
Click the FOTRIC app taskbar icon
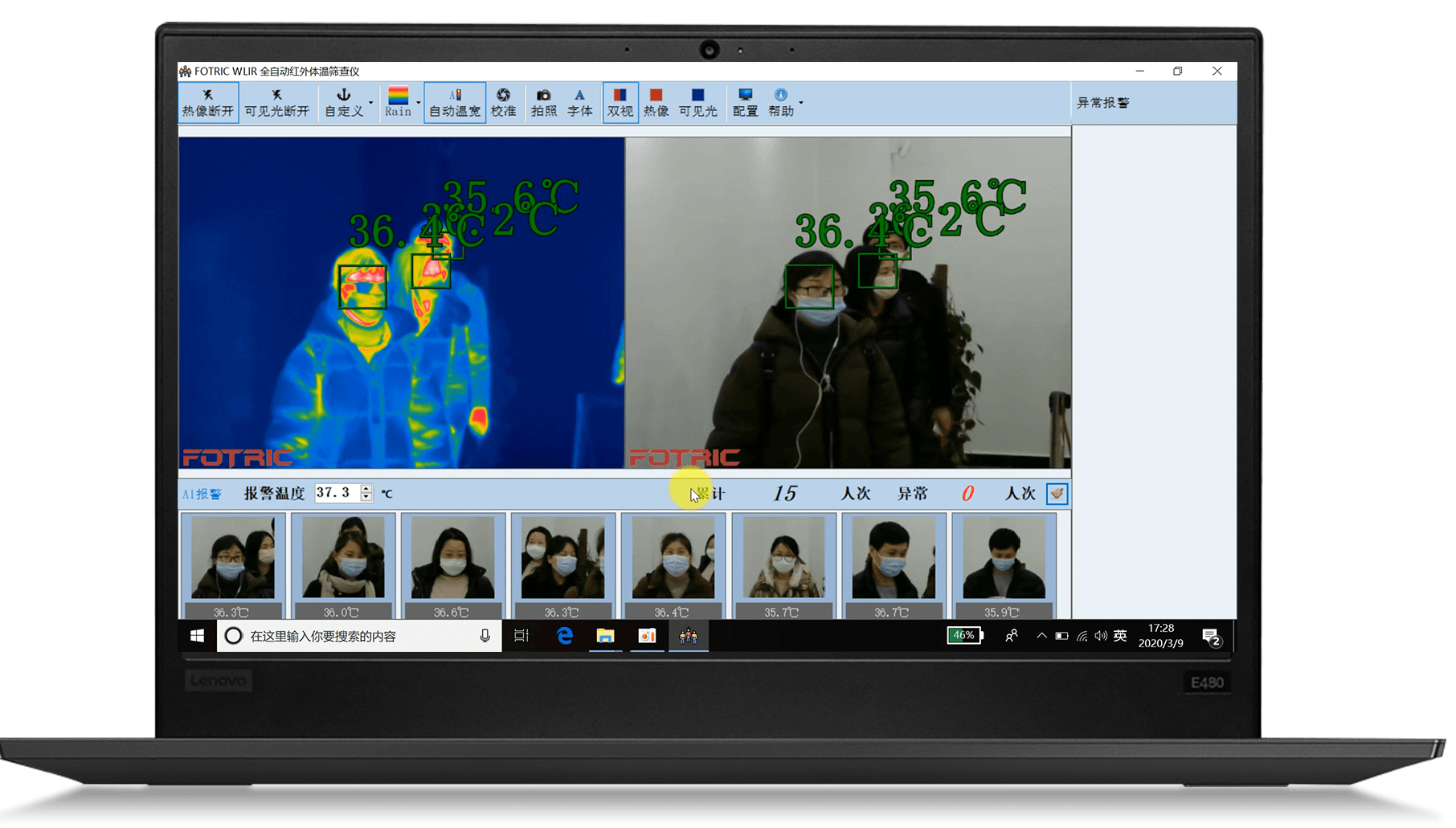689,636
